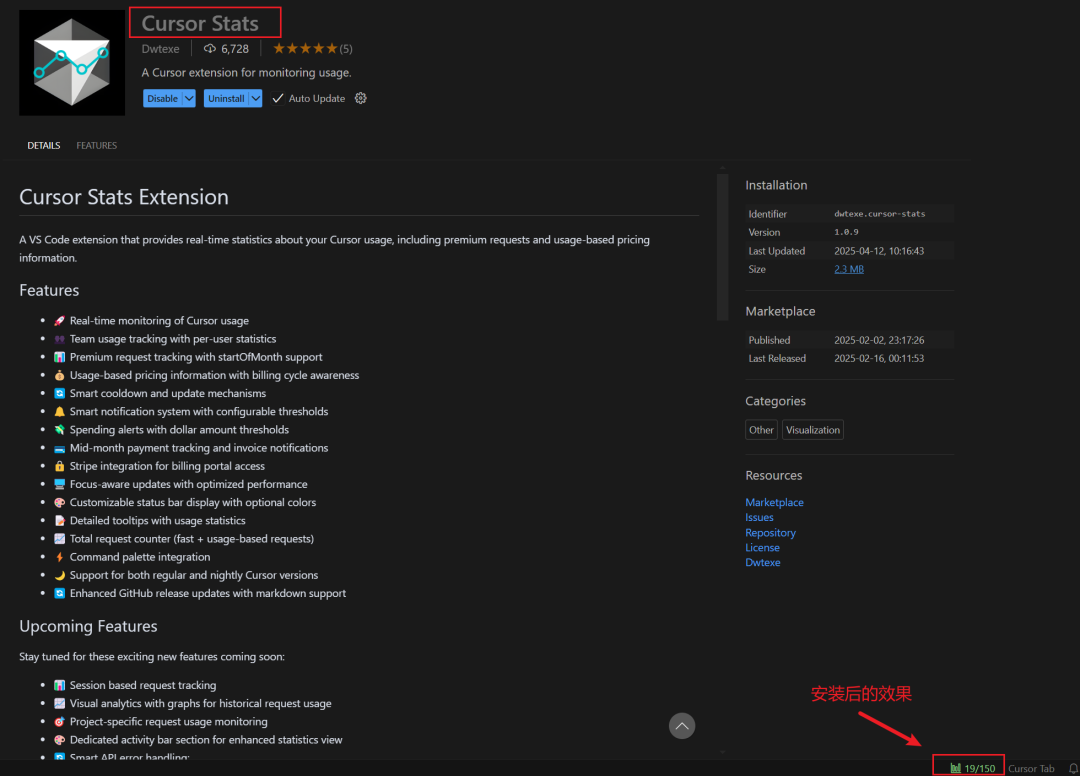This screenshot has width=1080, height=776.
Task: Open the Dwtexe resource link
Action: (762, 563)
